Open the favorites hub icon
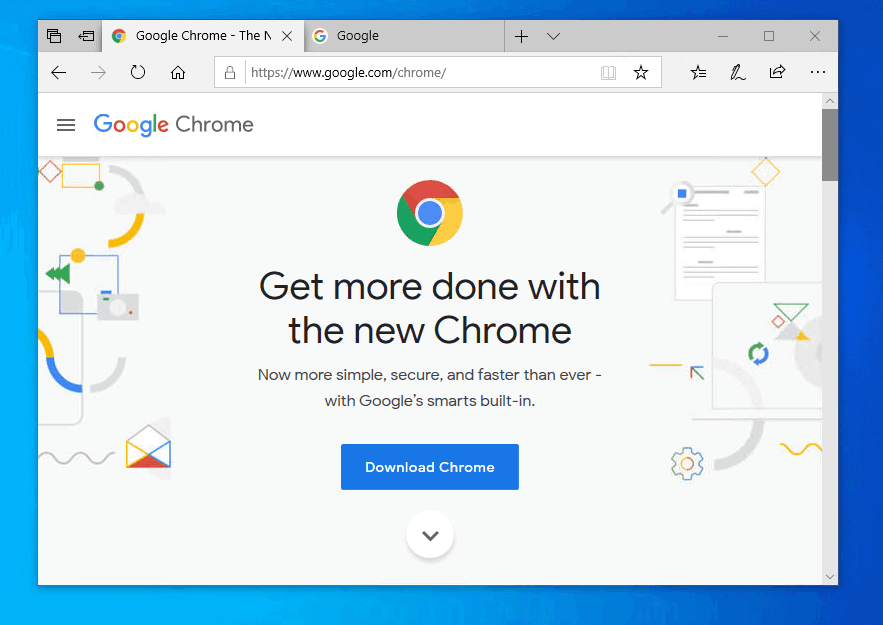Screen dimensions: 883x625 [x=698, y=72]
